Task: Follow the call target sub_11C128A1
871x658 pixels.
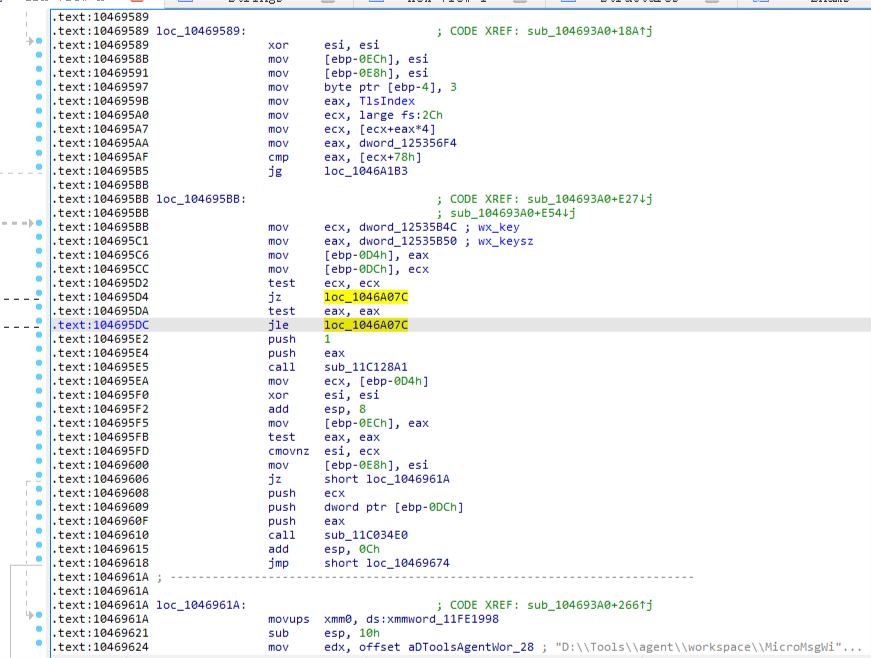Action: pos(366,367)
